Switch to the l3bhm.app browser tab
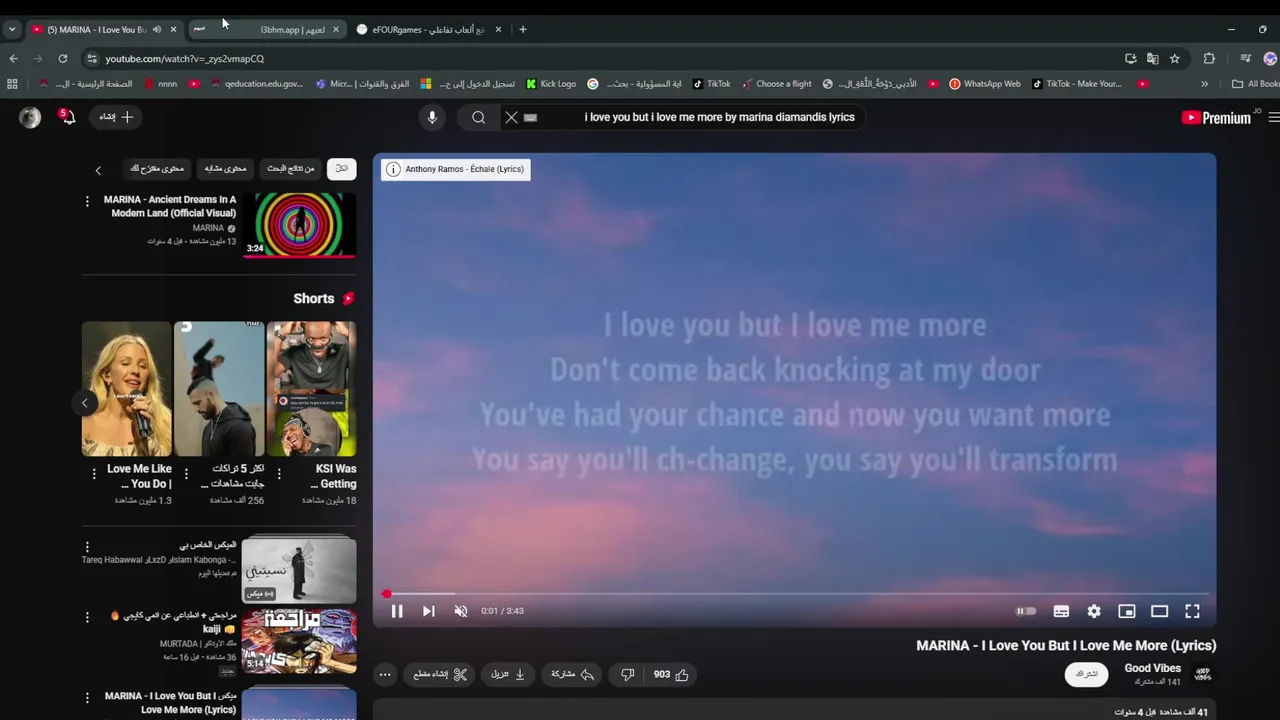 (x=266, y=30)
